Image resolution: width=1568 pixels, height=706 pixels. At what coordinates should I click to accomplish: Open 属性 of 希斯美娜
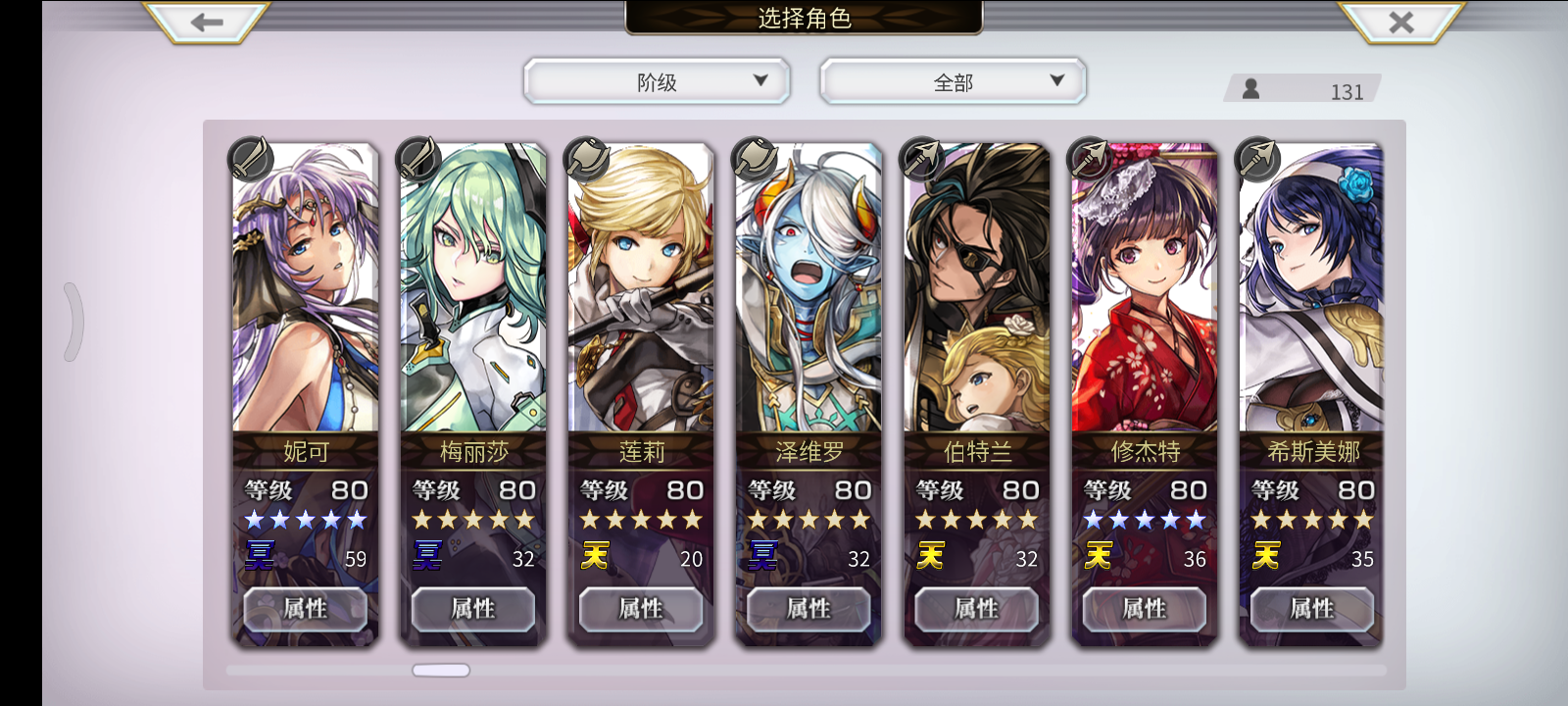coord(1311,609)
